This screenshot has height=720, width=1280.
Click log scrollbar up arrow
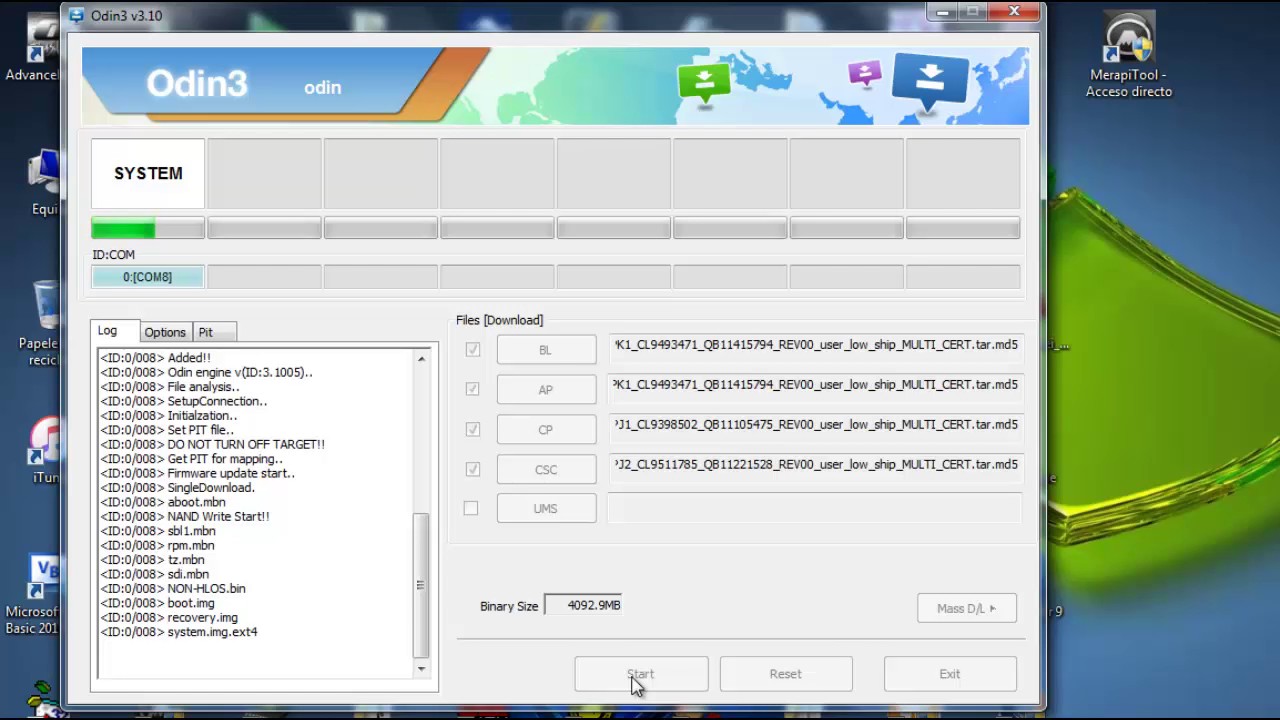point(421,358)
